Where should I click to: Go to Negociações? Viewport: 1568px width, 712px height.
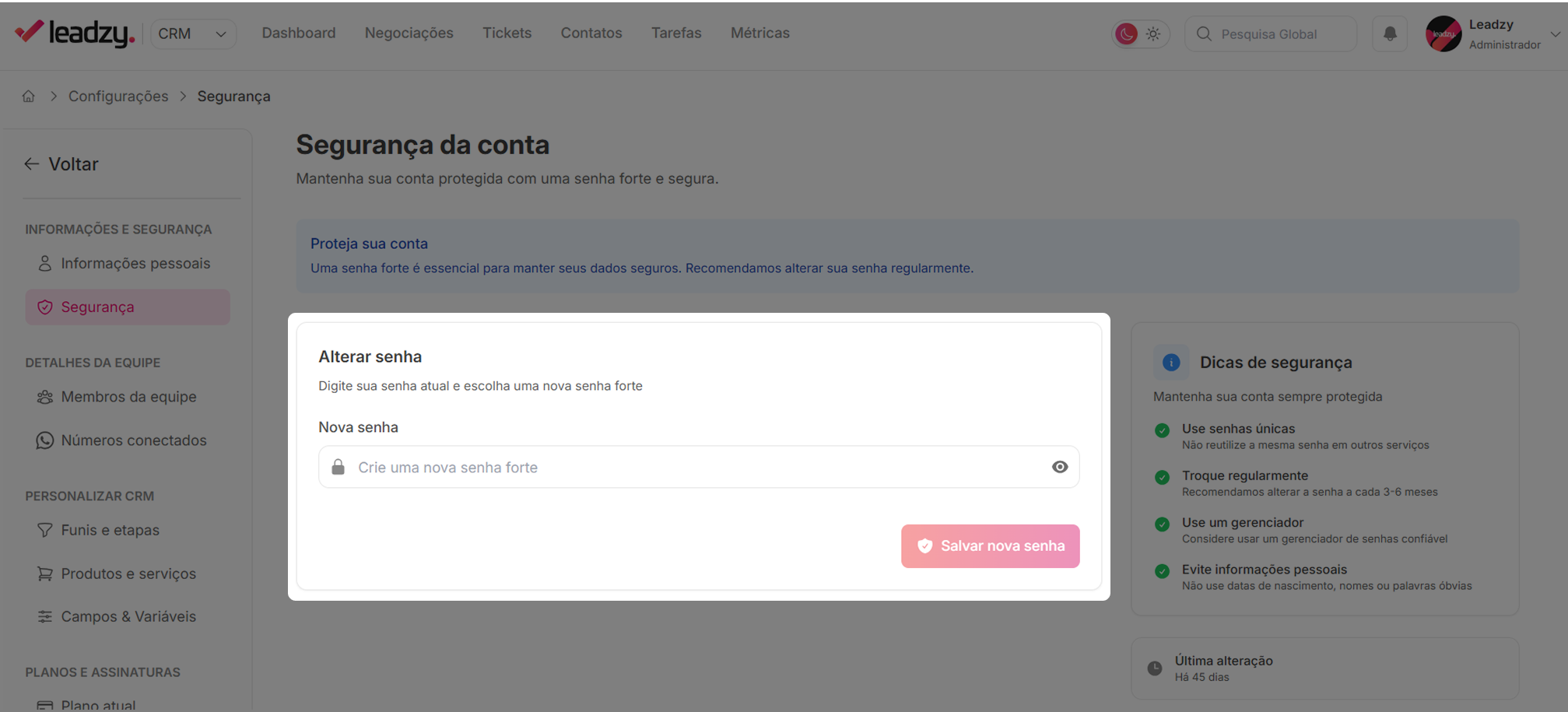409,33
